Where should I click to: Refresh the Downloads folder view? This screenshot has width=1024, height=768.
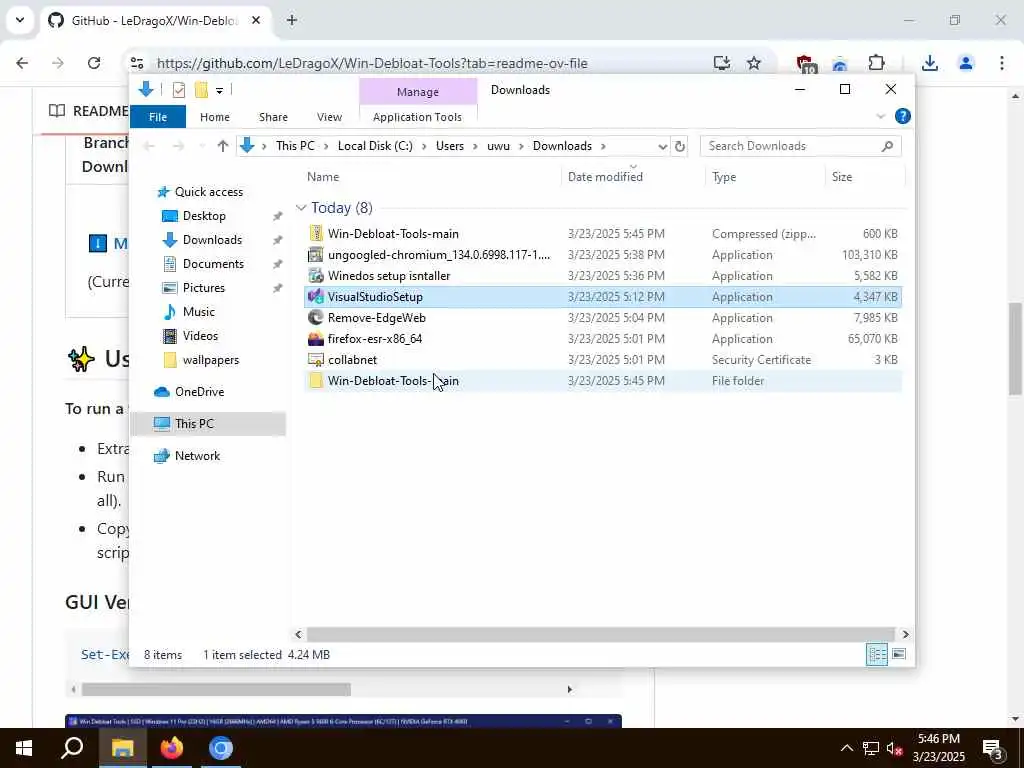click(679, 146)
